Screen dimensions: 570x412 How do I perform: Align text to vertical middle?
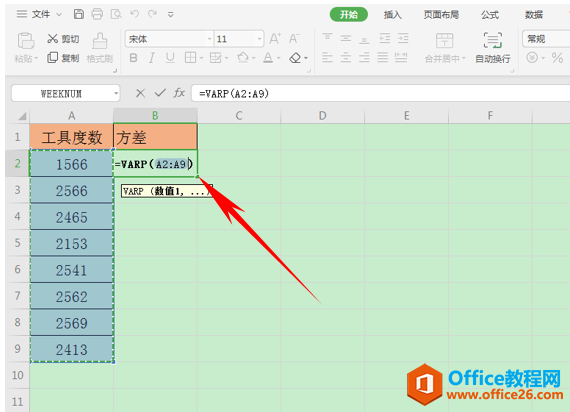point(346,38)
